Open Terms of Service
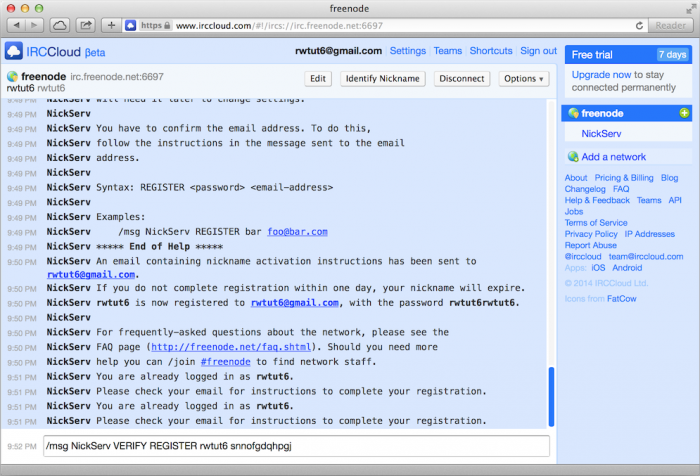The width and height of the screenshot is (700, 476). pos(596,223)
